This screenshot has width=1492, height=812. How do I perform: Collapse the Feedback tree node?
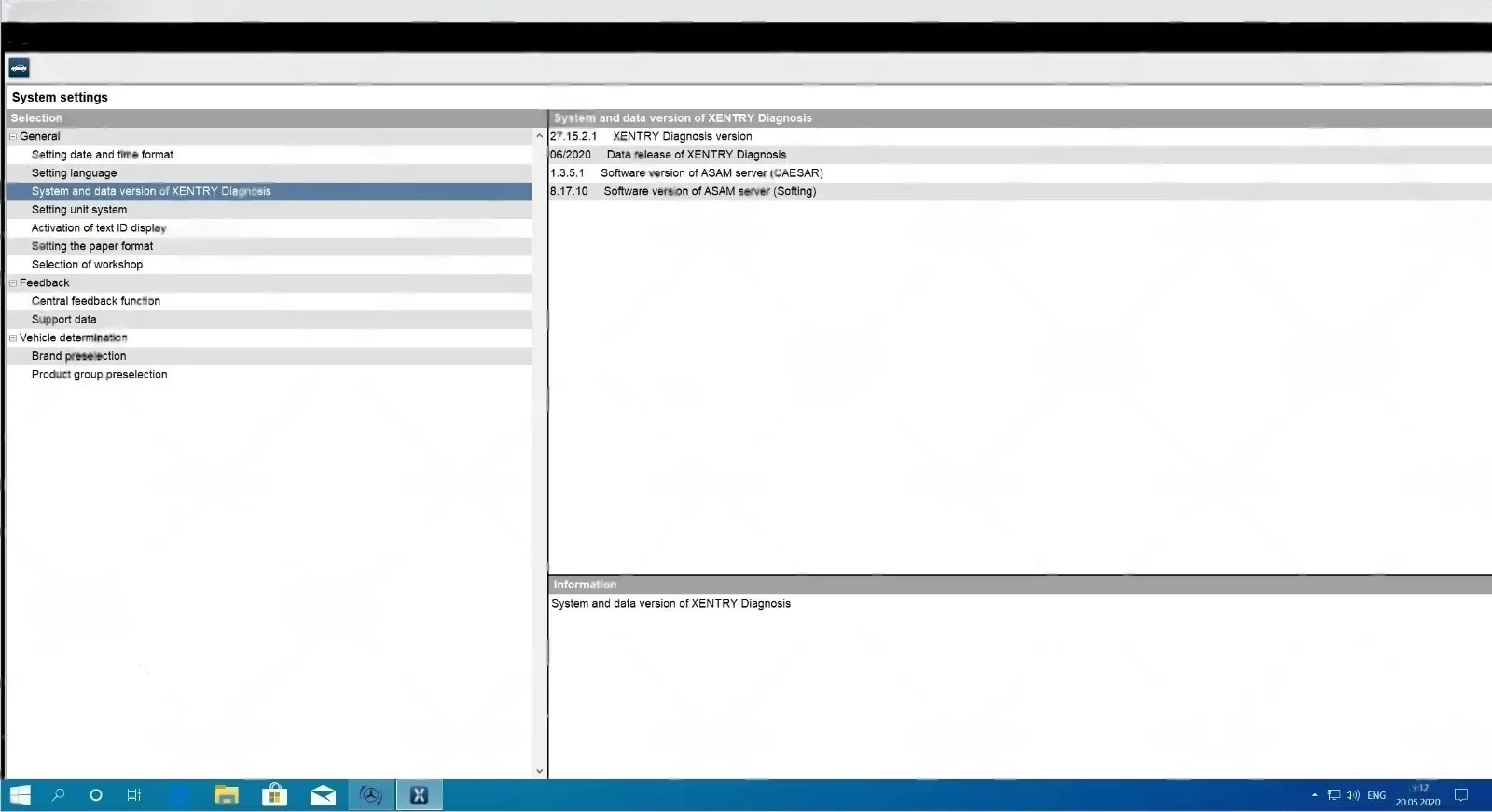click(13, 283)
